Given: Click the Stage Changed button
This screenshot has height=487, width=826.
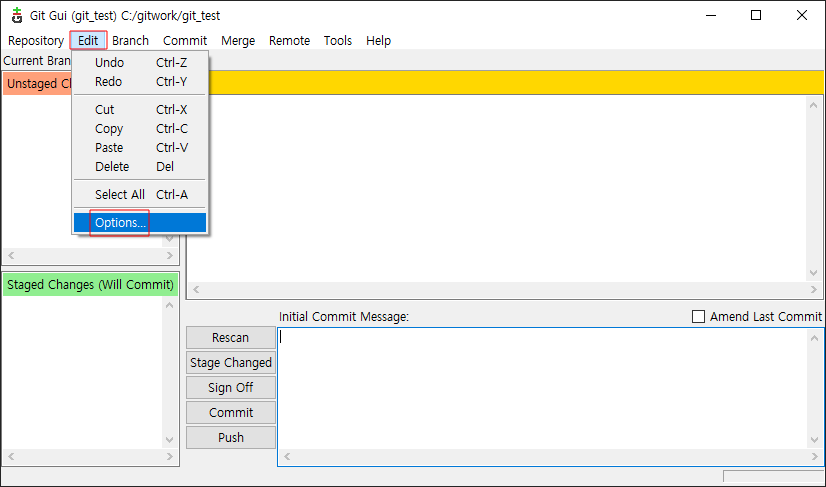Looking at the screenshot, I should click(231, 363).
